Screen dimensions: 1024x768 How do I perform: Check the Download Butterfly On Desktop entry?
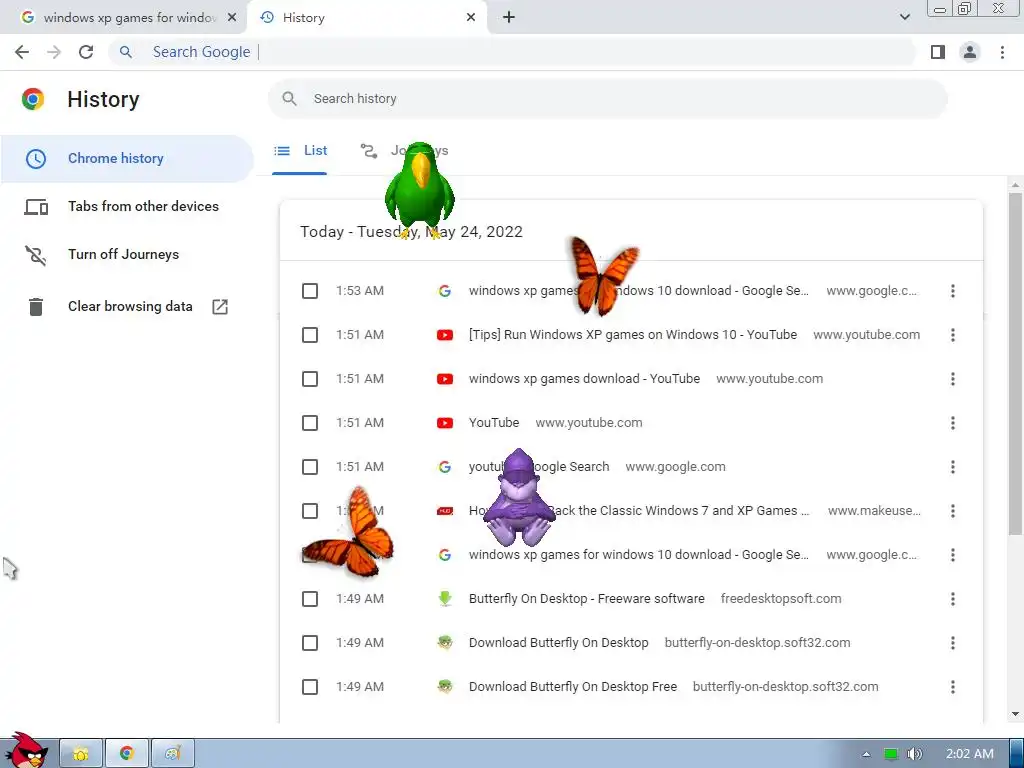(x=310, y=643)
